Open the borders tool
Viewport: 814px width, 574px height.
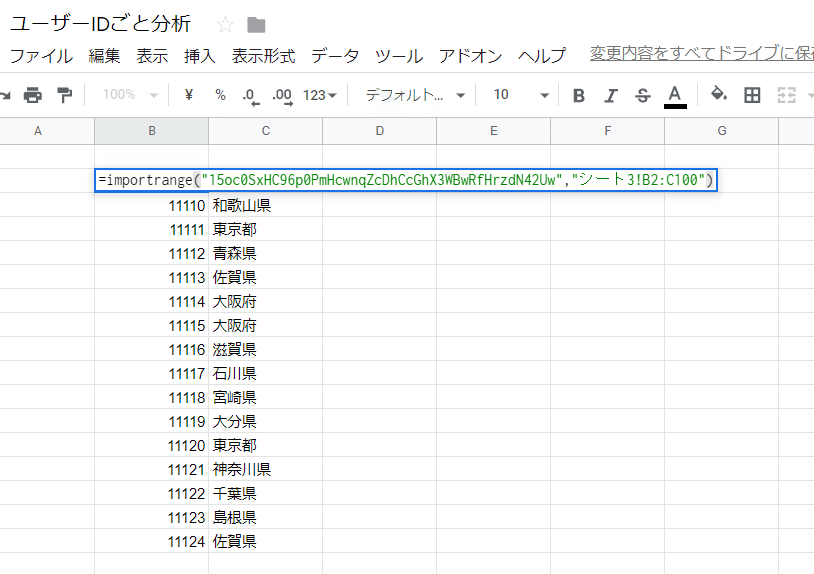click(752, 95)
